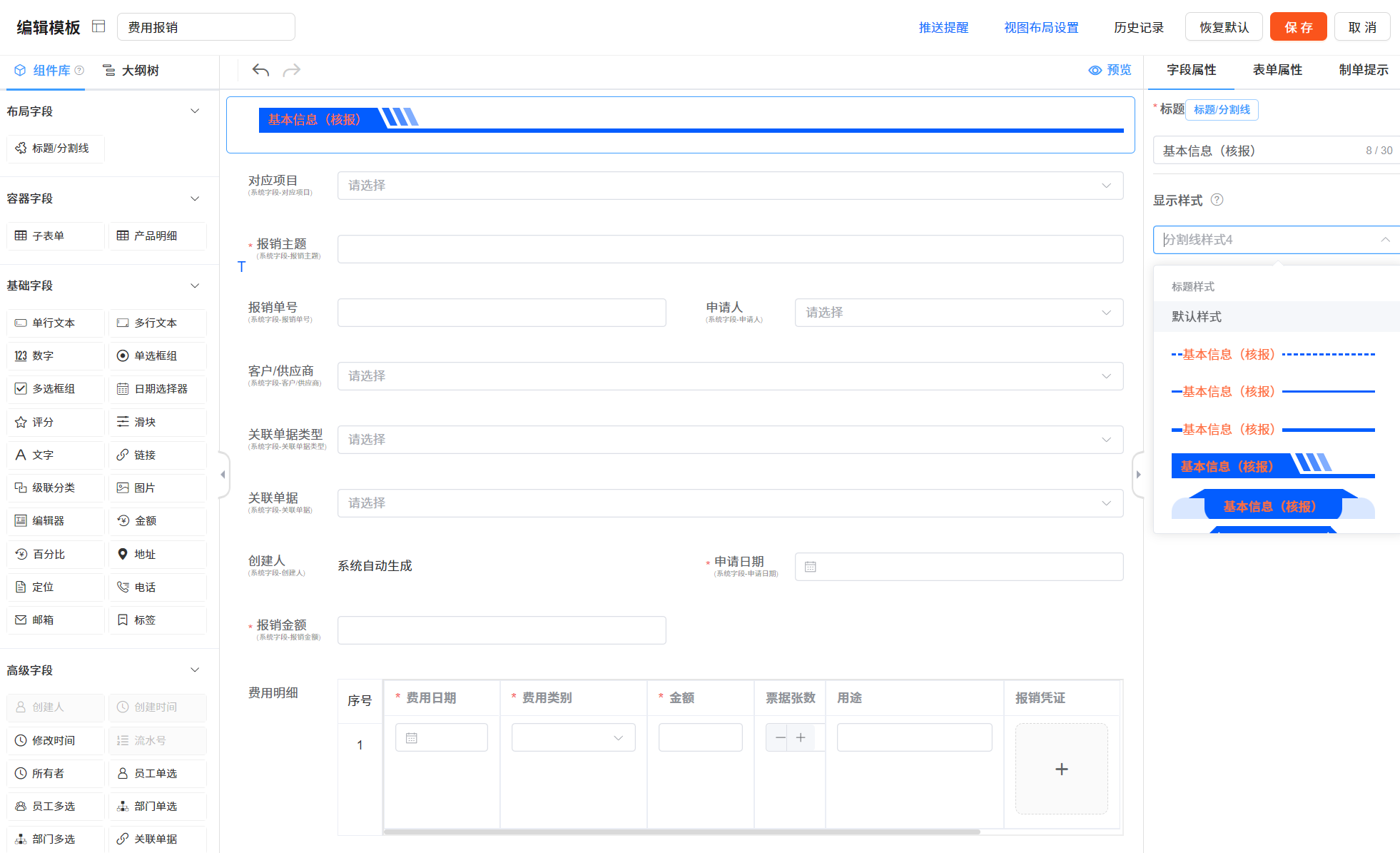Open the 申请人 select dropdown
This screenshot has height=853, width=1400.
click(x=958, y=313)
